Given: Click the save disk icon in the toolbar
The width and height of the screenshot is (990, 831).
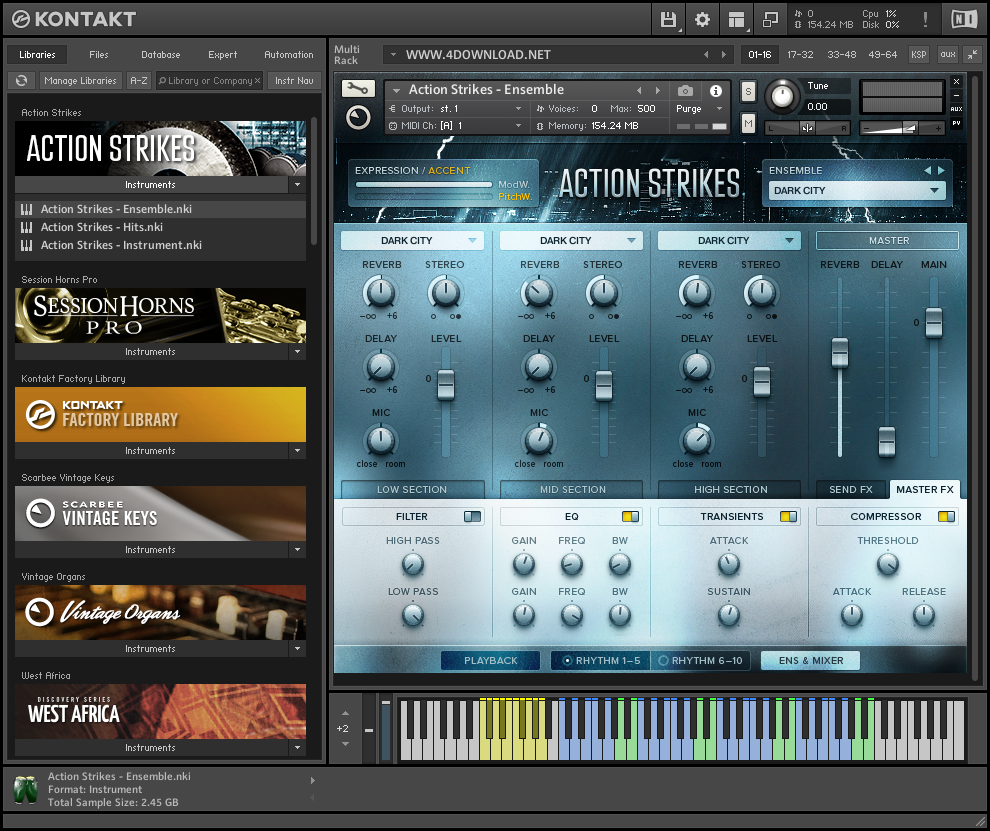Looking at the screenshot, I should (x=668, y=18).
